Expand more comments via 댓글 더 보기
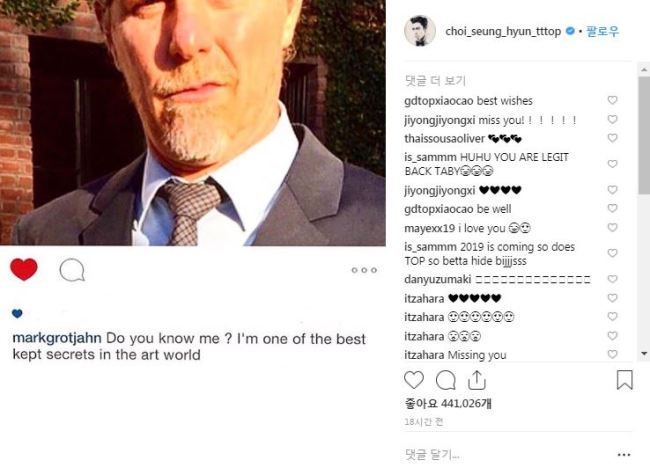The width and height of the screenshot is (650, 475). [x=435, y=80]
